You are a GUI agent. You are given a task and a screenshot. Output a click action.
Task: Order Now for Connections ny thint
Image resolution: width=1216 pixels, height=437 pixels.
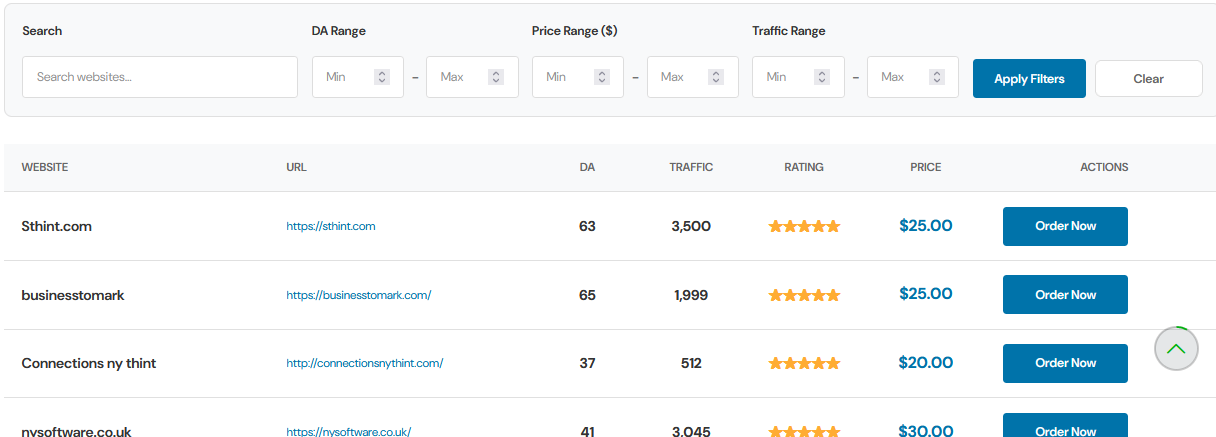(1065, 363)
